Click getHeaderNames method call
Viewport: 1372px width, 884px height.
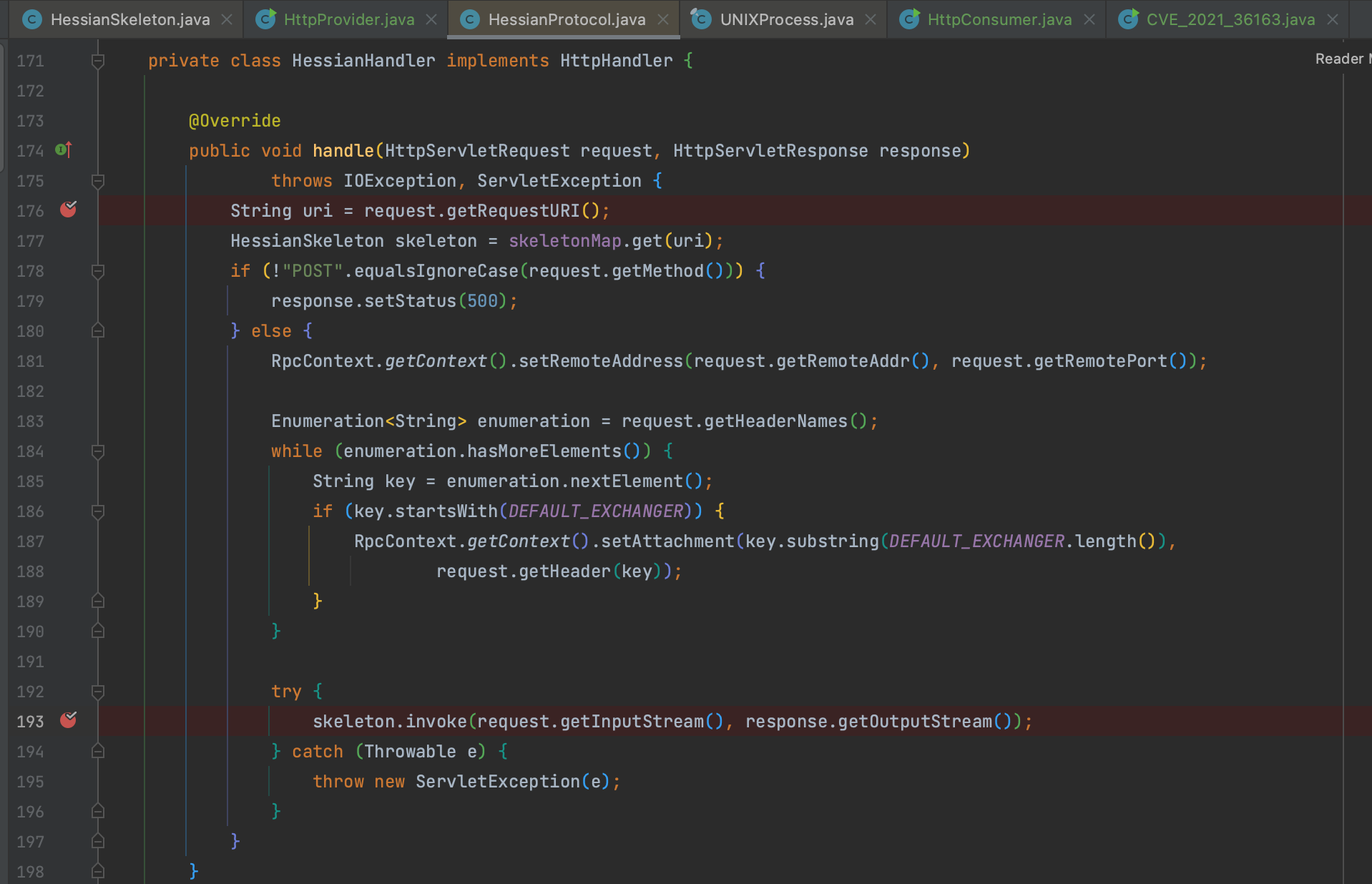coord(775,421)
